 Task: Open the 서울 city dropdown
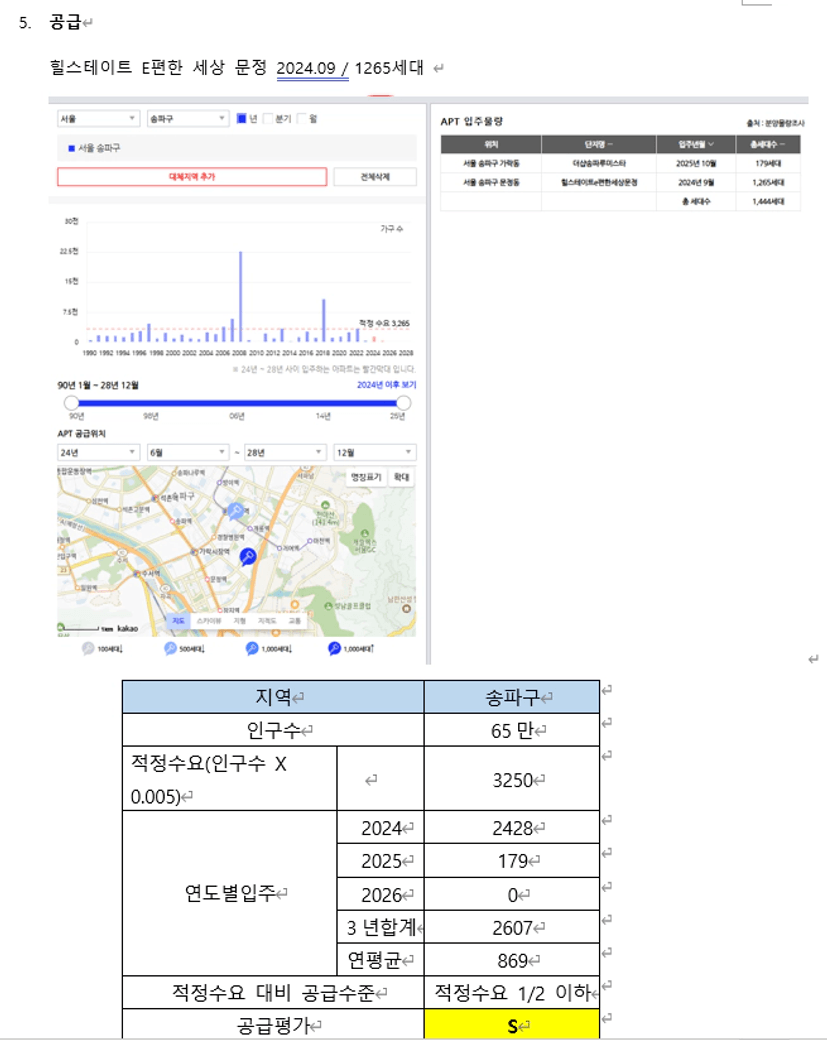98,119
